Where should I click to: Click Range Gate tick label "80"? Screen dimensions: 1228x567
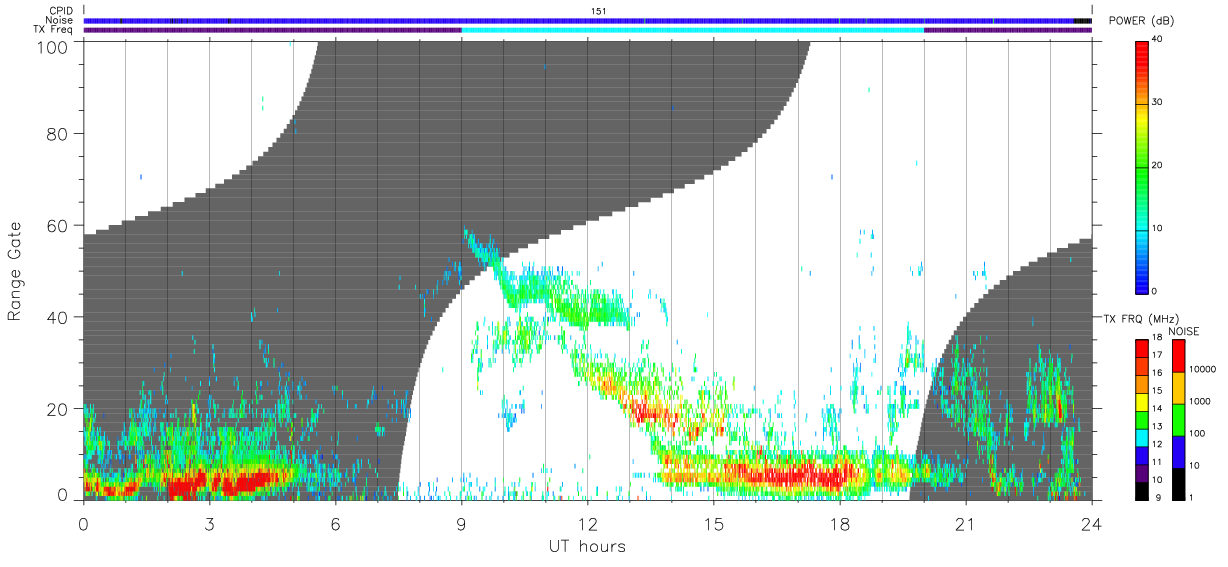pyautogui.click(x=60, y=134)
